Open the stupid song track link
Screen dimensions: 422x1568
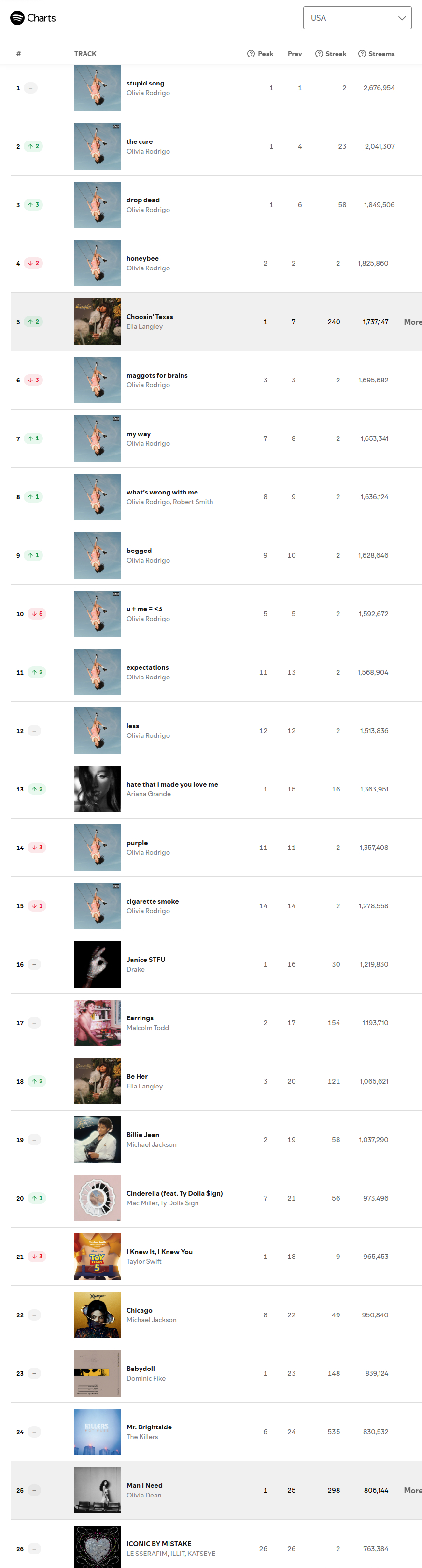[145, 84]
